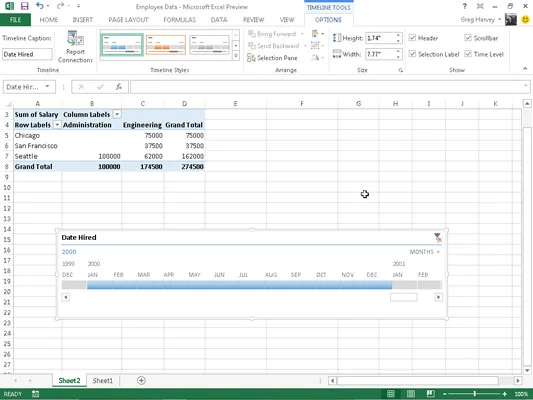This screenshot has width=533, height=400.
Task: Expand the Column Labels filter dropdown
Action: (x=117, y=114)
